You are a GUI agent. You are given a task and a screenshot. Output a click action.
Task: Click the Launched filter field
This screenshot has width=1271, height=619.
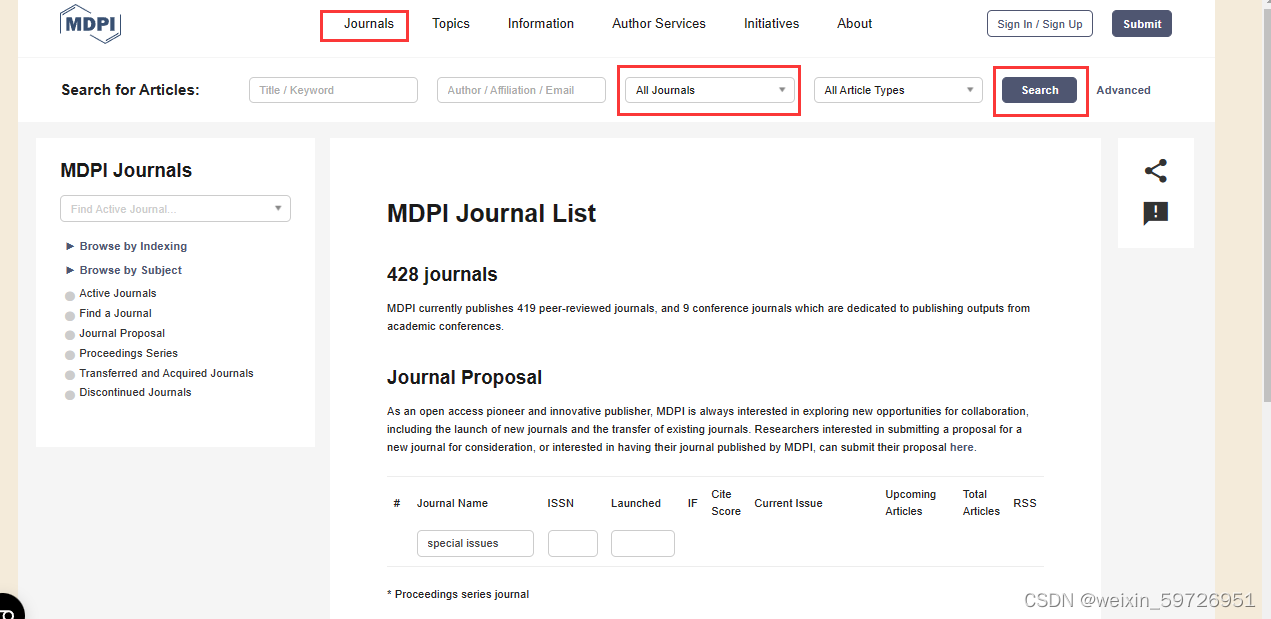click(x=643, y=543)
